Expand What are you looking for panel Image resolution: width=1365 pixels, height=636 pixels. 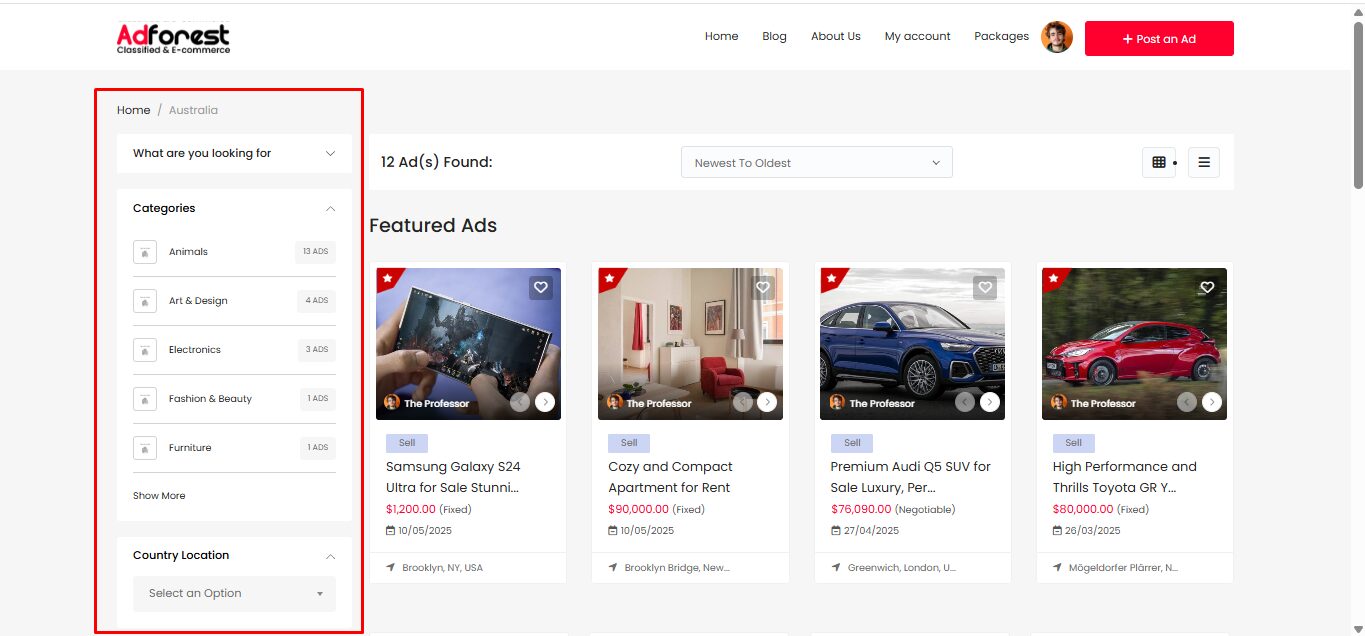click(x=234, y=153)
